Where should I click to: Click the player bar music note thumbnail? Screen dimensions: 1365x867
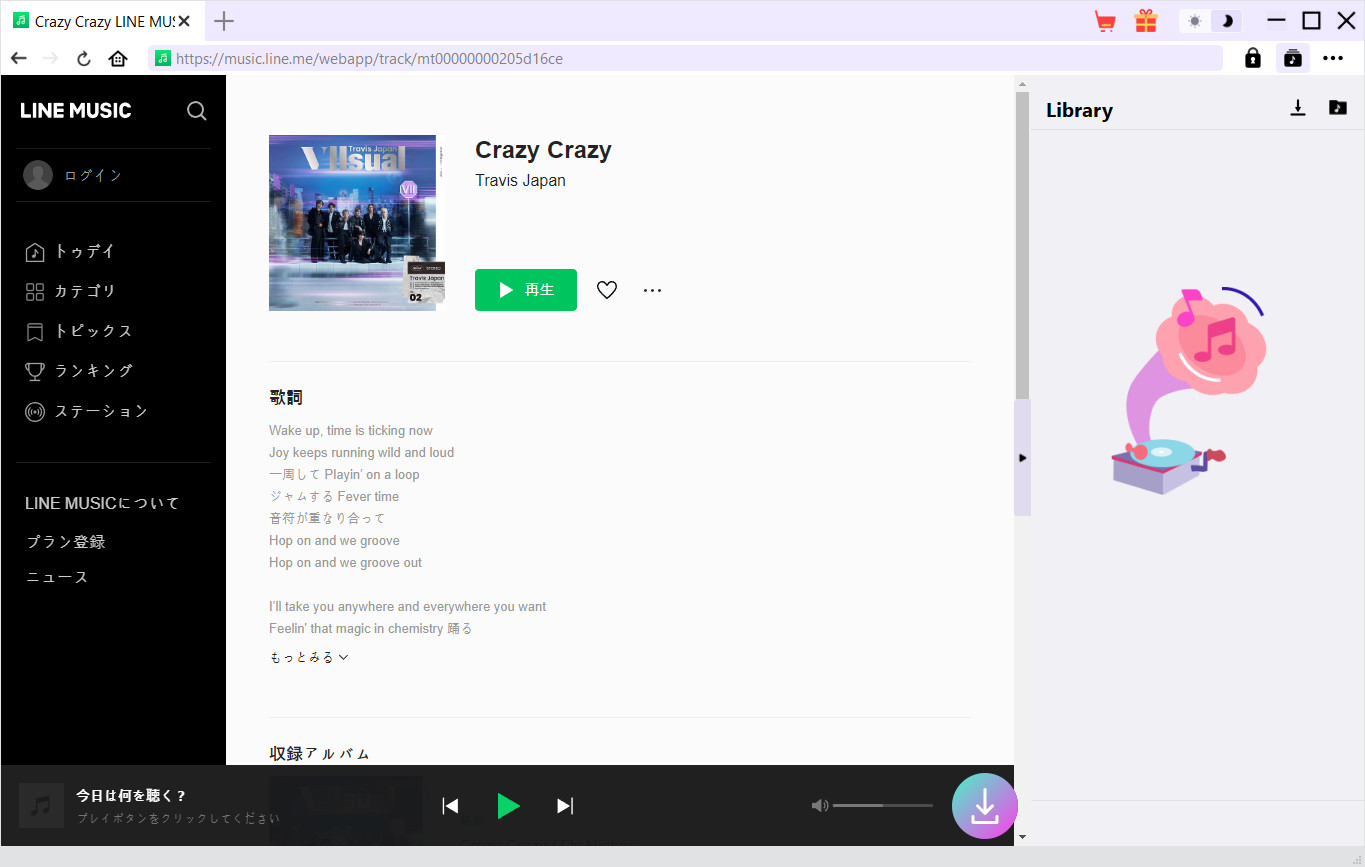pos(41,806)
